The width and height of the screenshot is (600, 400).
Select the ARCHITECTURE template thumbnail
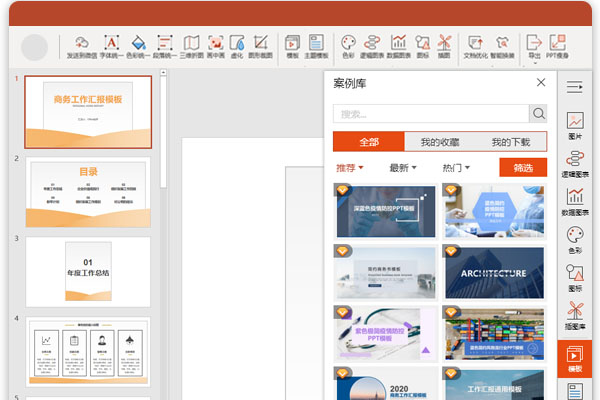pos(494,272)
